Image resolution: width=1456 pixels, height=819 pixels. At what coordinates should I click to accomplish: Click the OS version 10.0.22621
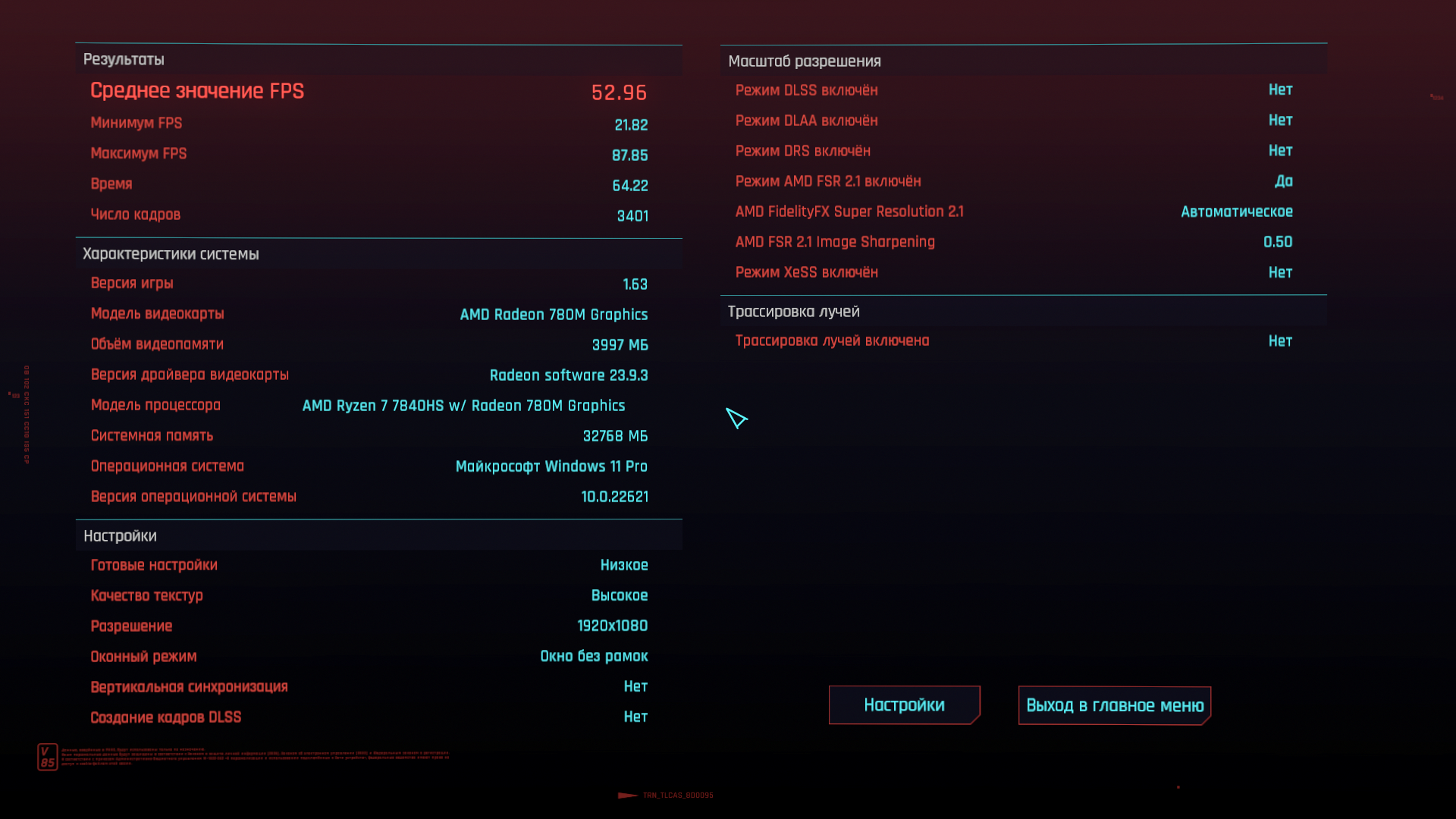click(614, 497)
